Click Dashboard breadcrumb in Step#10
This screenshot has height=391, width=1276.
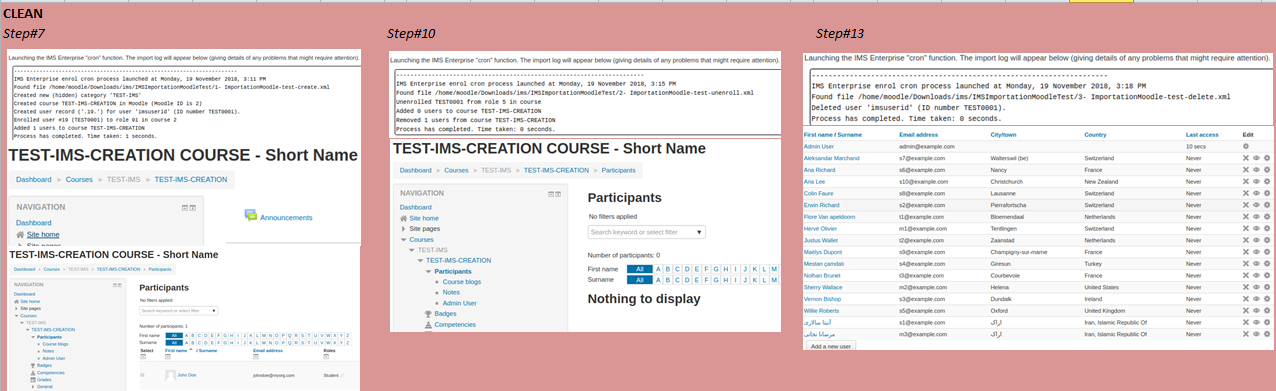pos(416,171)
